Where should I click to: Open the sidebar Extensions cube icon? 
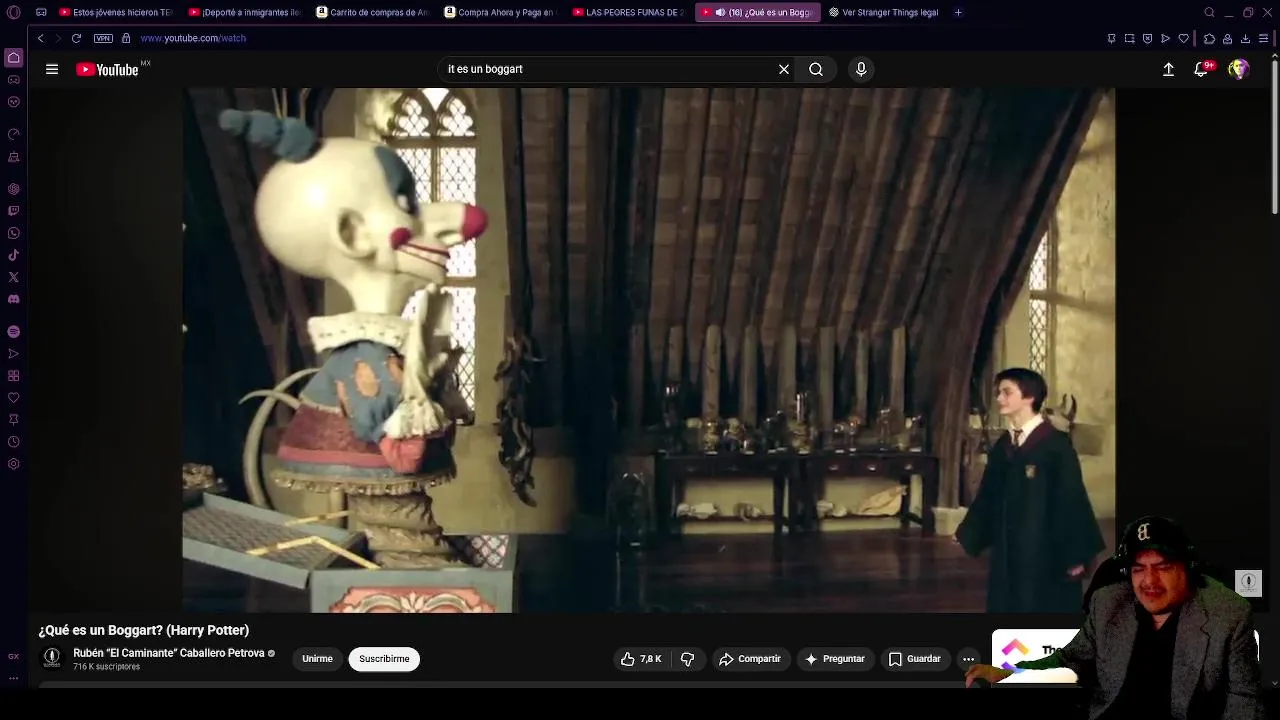(x=13, y=376)
